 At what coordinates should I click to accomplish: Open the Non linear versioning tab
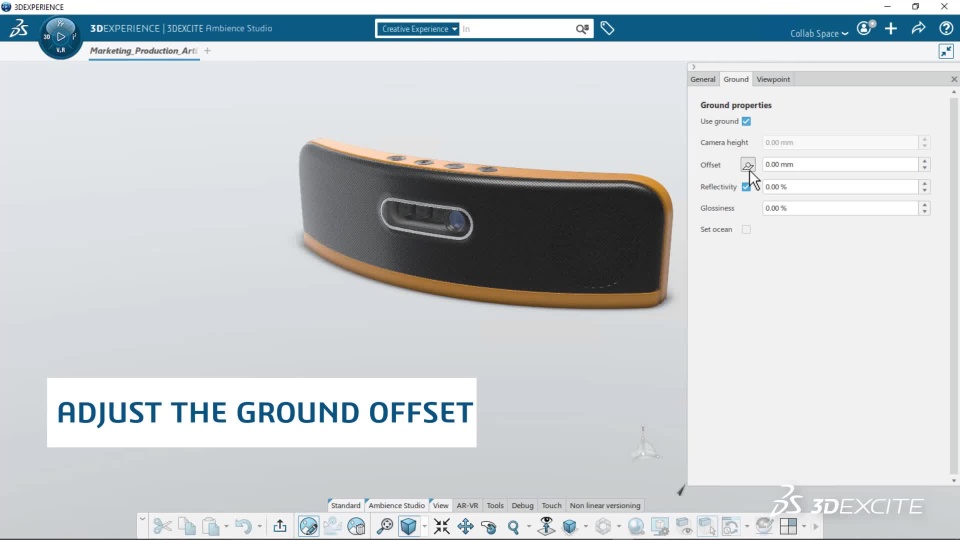pyautogui.click(x=605, y=506)
